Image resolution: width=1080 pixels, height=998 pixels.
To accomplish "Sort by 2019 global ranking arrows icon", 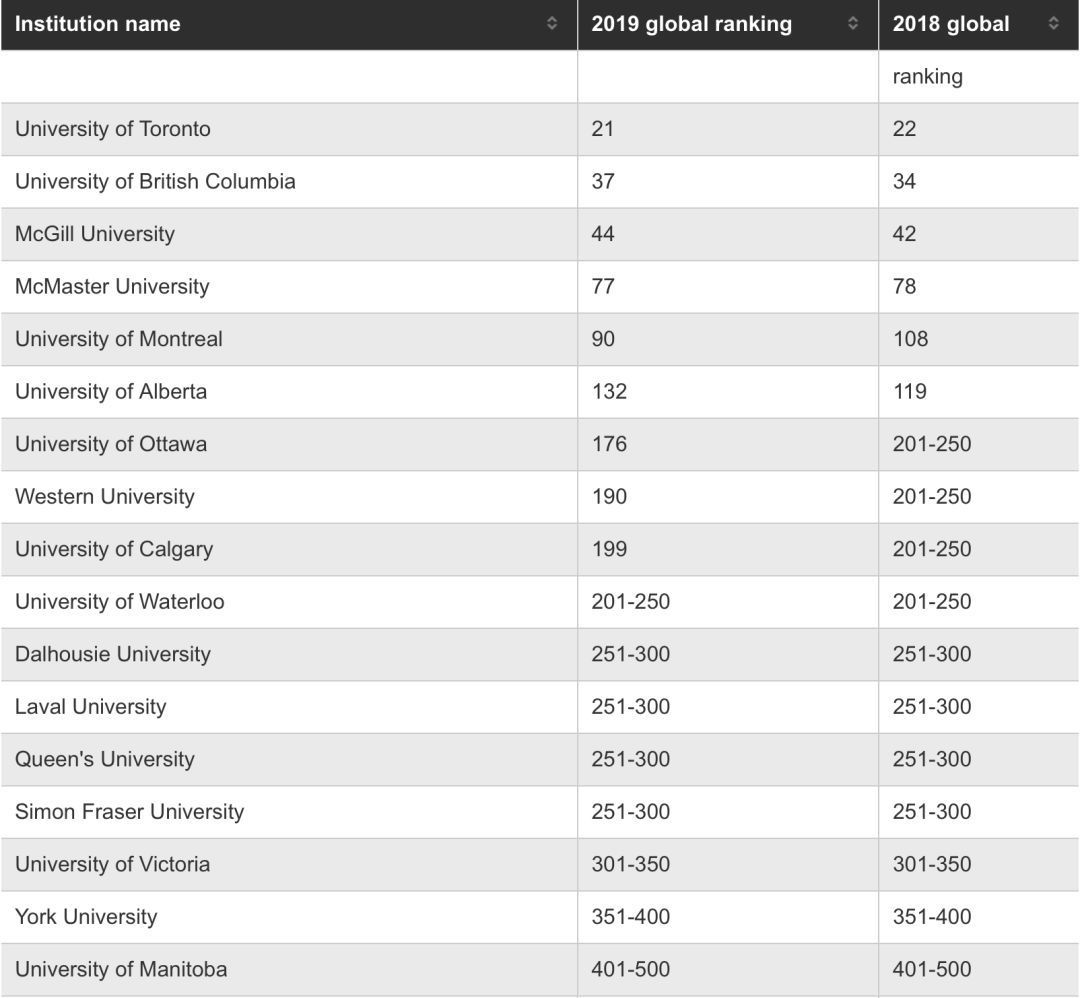I will (x=853, y=23).
